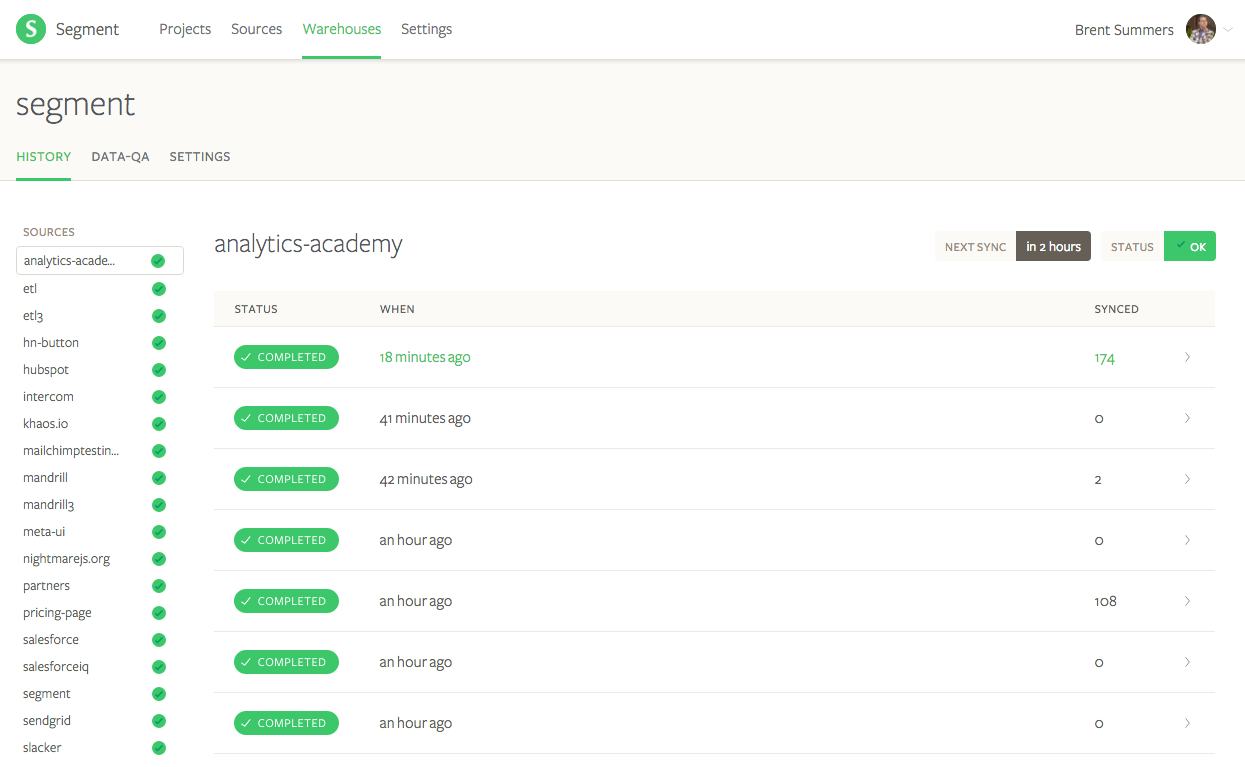Expand the user account dropdown arrow
This screenshot has width=1245, height=767.
[x=1229, y=30]
